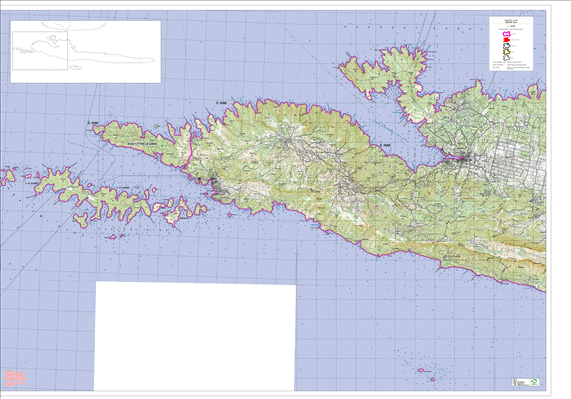
Task: Click the harbor town on the east bay
Action: coord(464,159)
